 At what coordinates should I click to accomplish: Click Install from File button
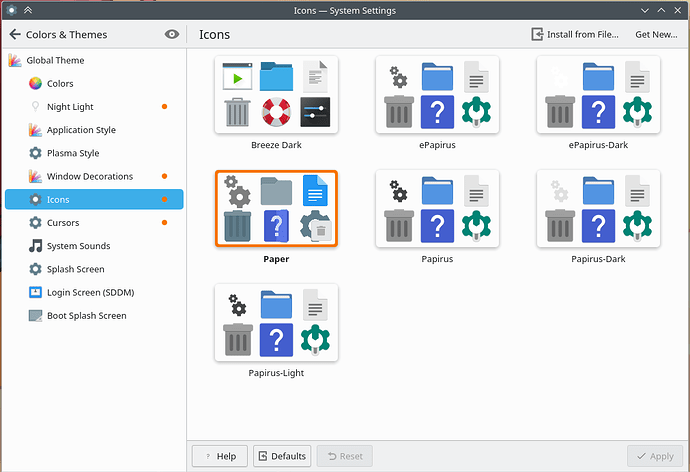(x=576, y=34)
